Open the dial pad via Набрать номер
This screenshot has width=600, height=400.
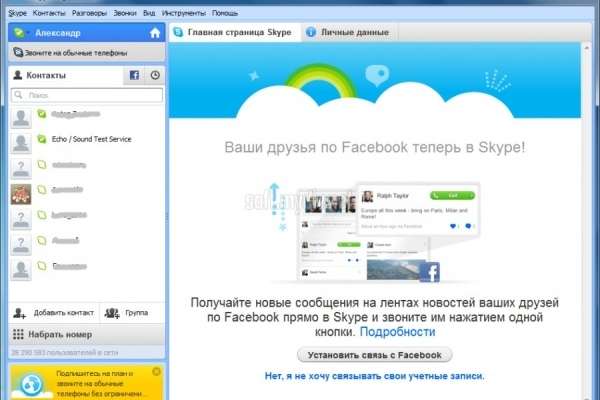pos(87,335)
